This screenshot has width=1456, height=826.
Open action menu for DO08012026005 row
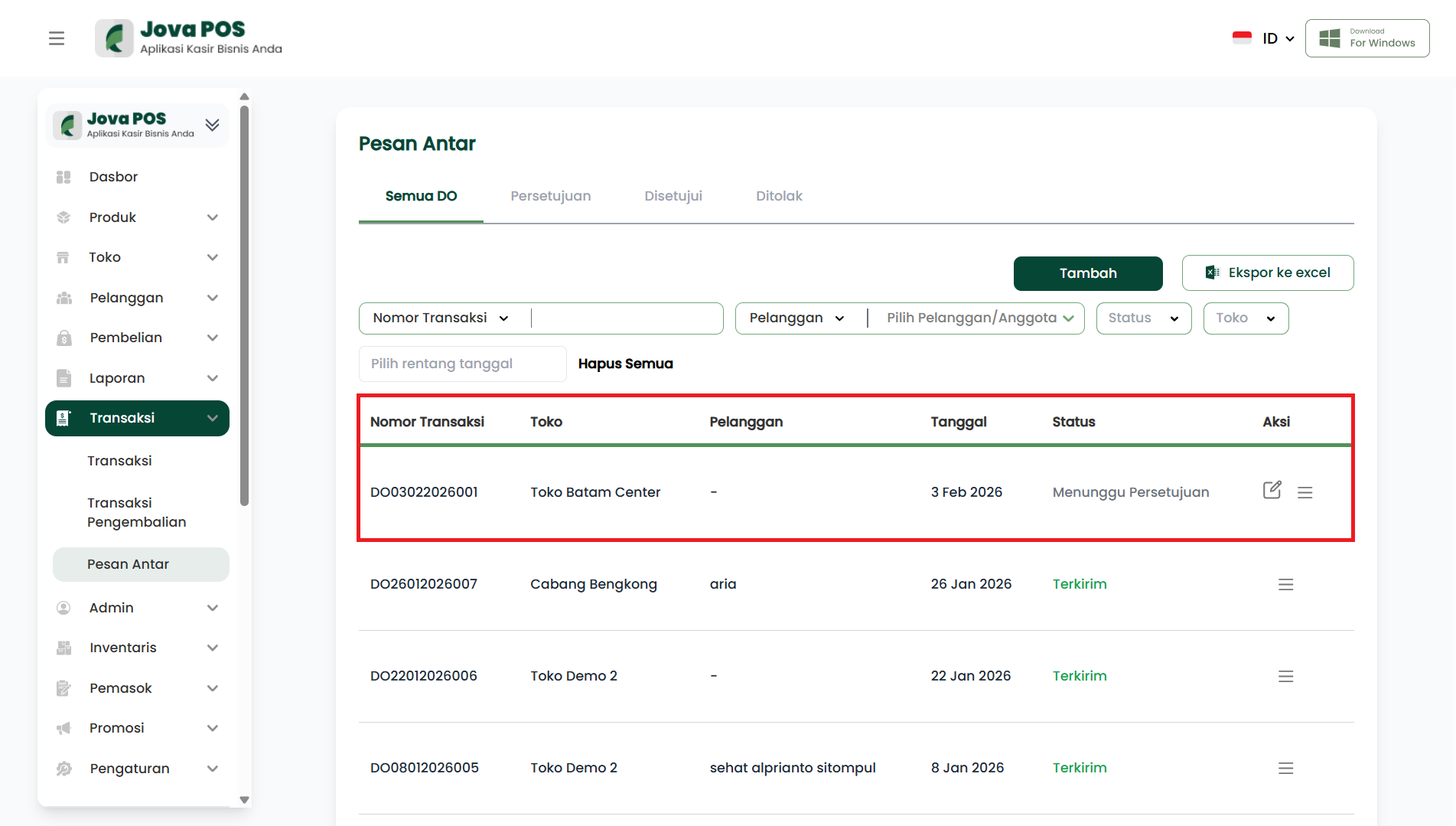click(1285, 768)
